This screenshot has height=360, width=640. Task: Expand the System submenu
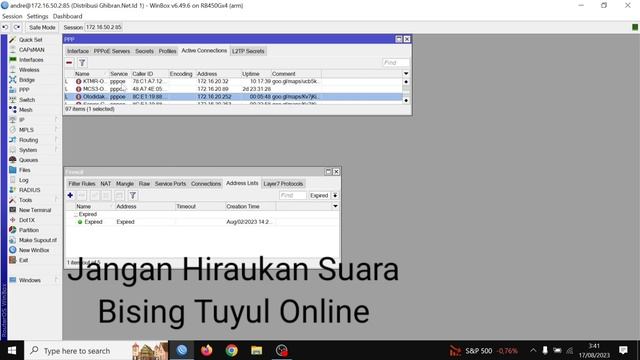(27, 150)
